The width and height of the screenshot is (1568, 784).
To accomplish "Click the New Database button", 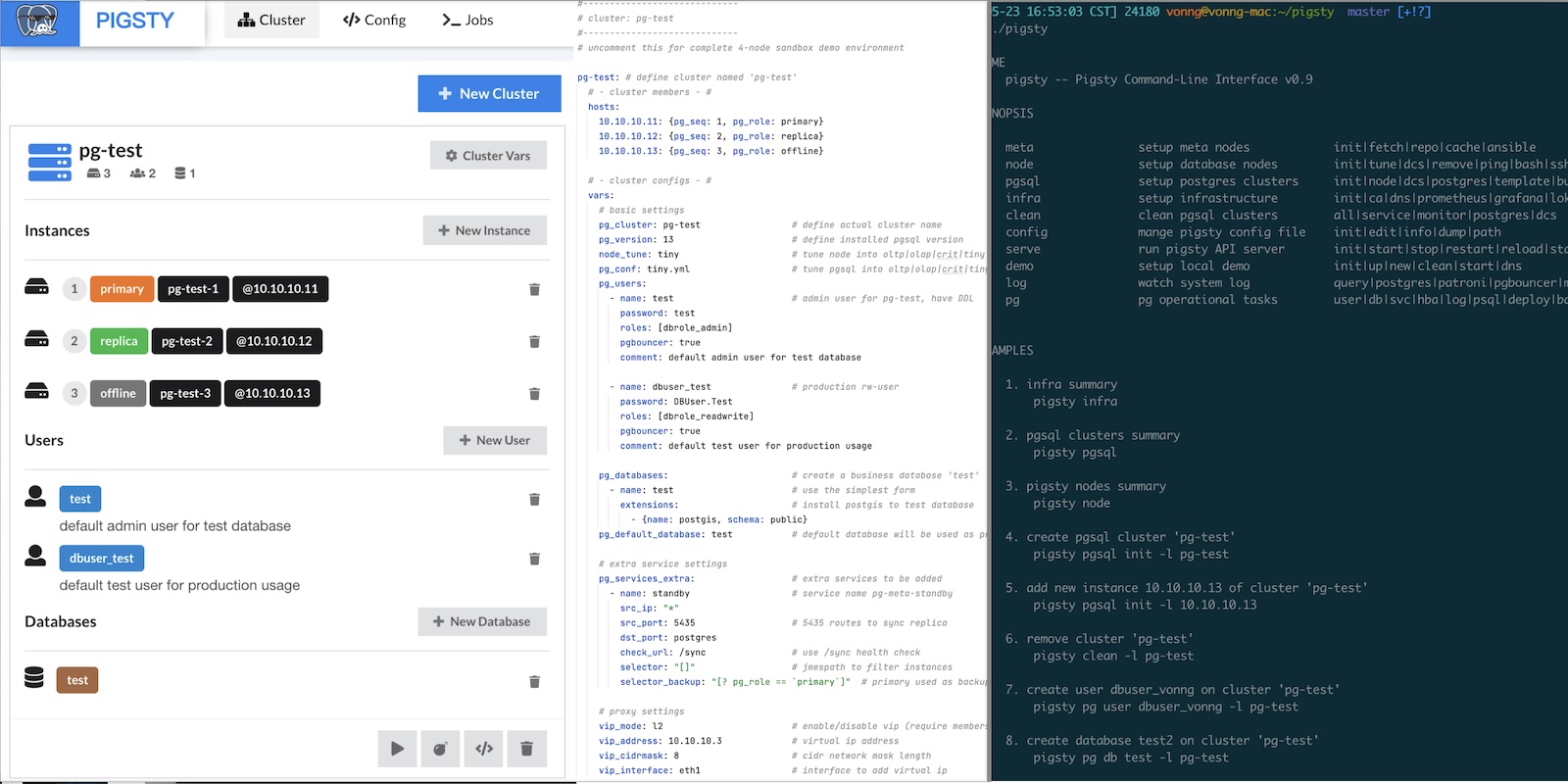I will click(x=481, y=621).
